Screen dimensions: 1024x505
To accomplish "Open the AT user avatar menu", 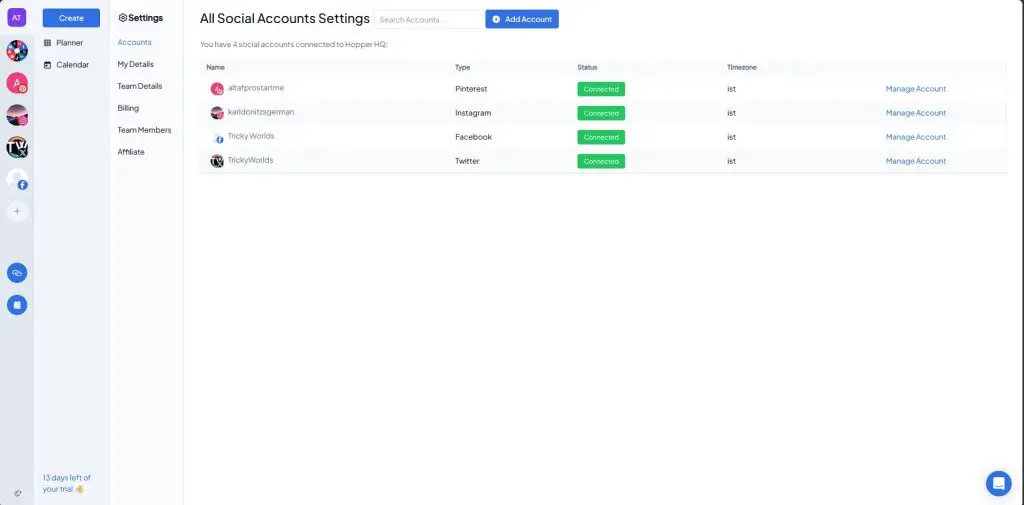I will 17,18.
